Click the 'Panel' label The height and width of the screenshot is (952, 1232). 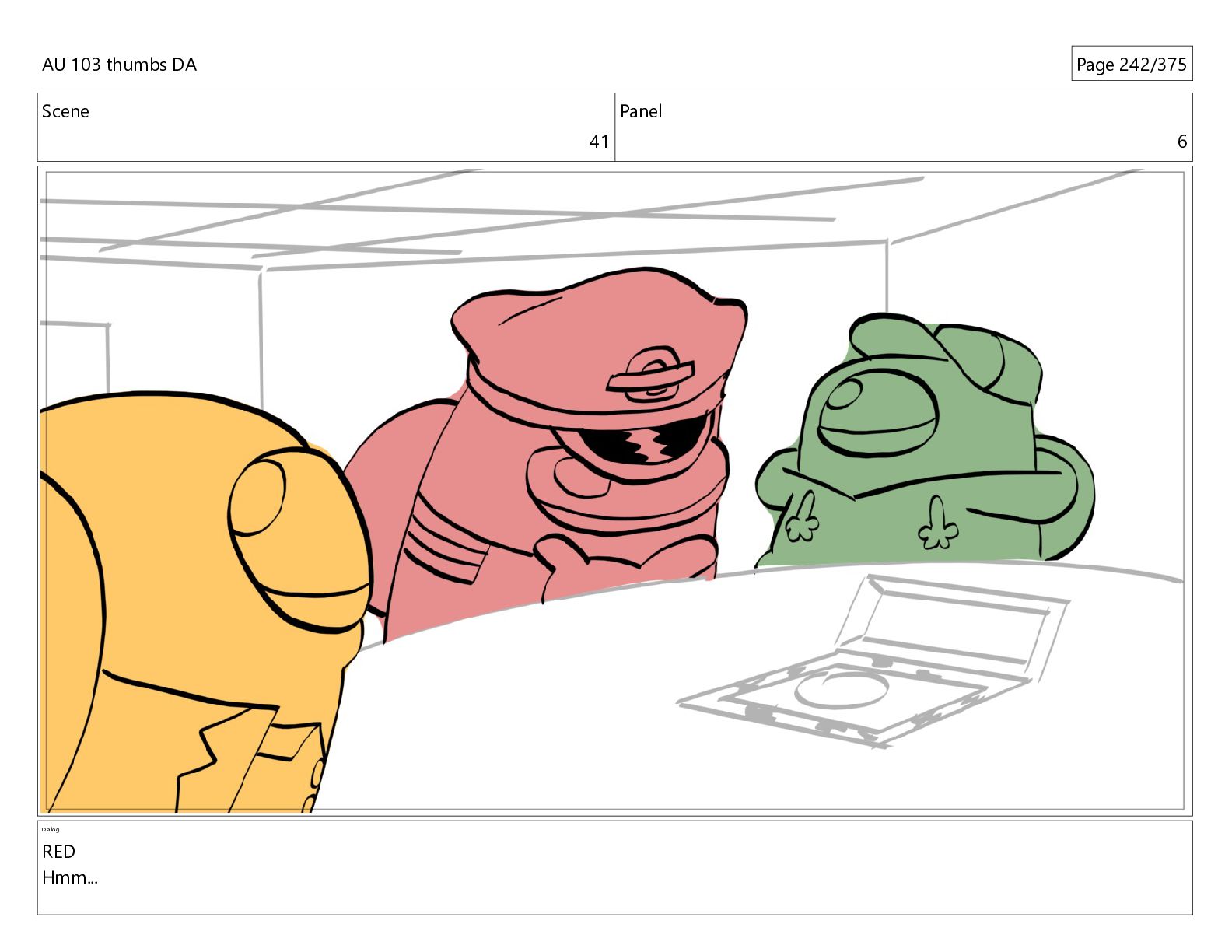click(641, 111)
